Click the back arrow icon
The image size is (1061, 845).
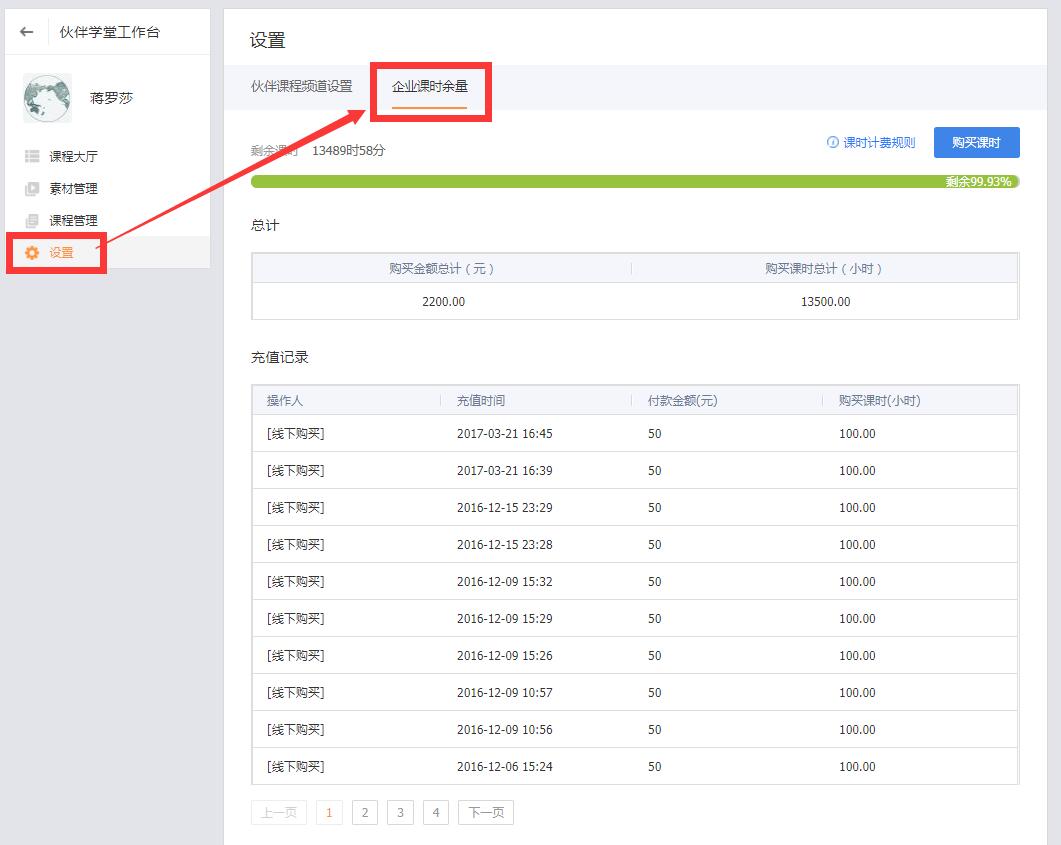click(x=26, y=32)
